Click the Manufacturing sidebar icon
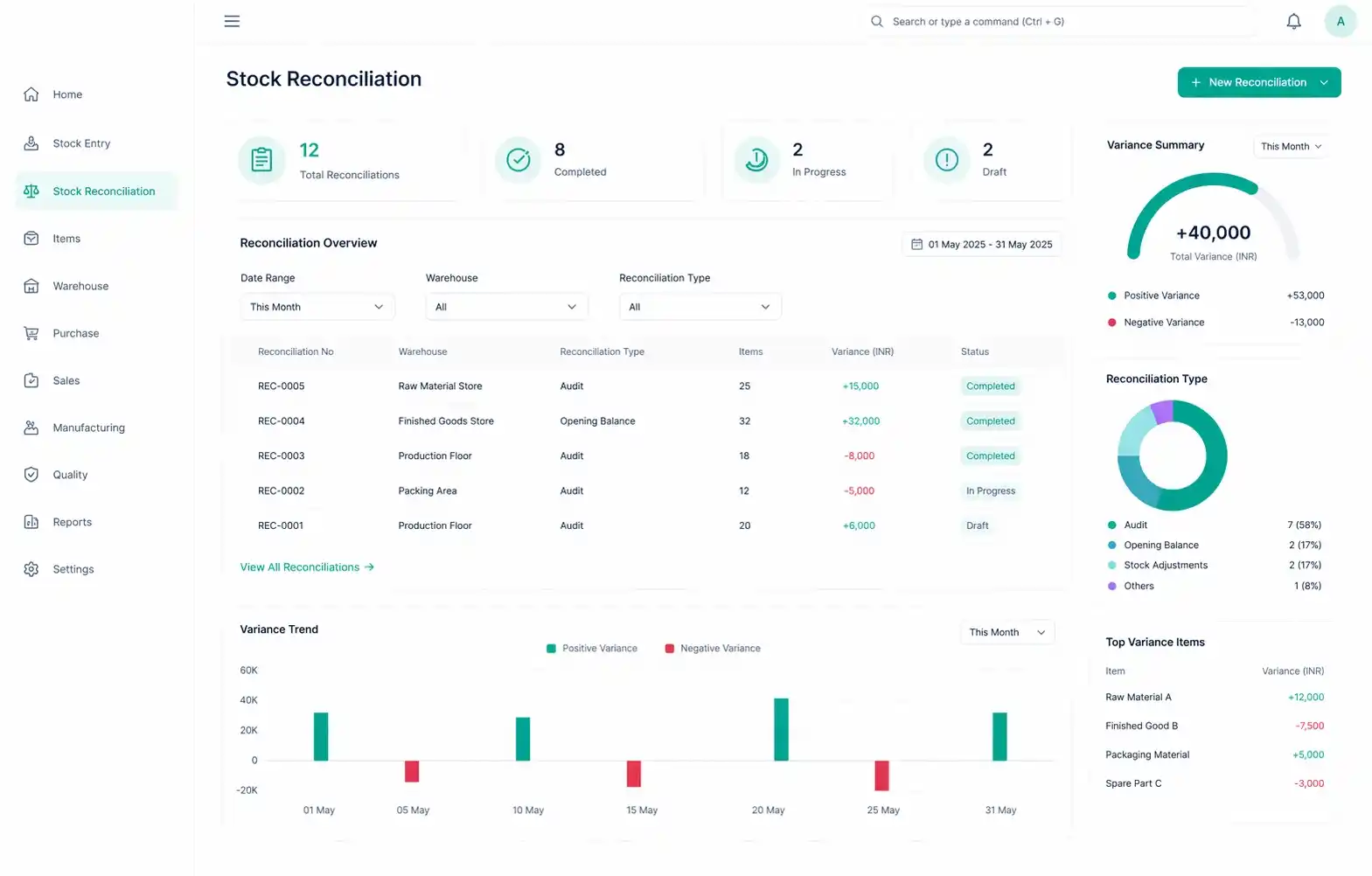The height and width of the screenshot is (876, 1372). pyautogui.click(x=31, y=428)
